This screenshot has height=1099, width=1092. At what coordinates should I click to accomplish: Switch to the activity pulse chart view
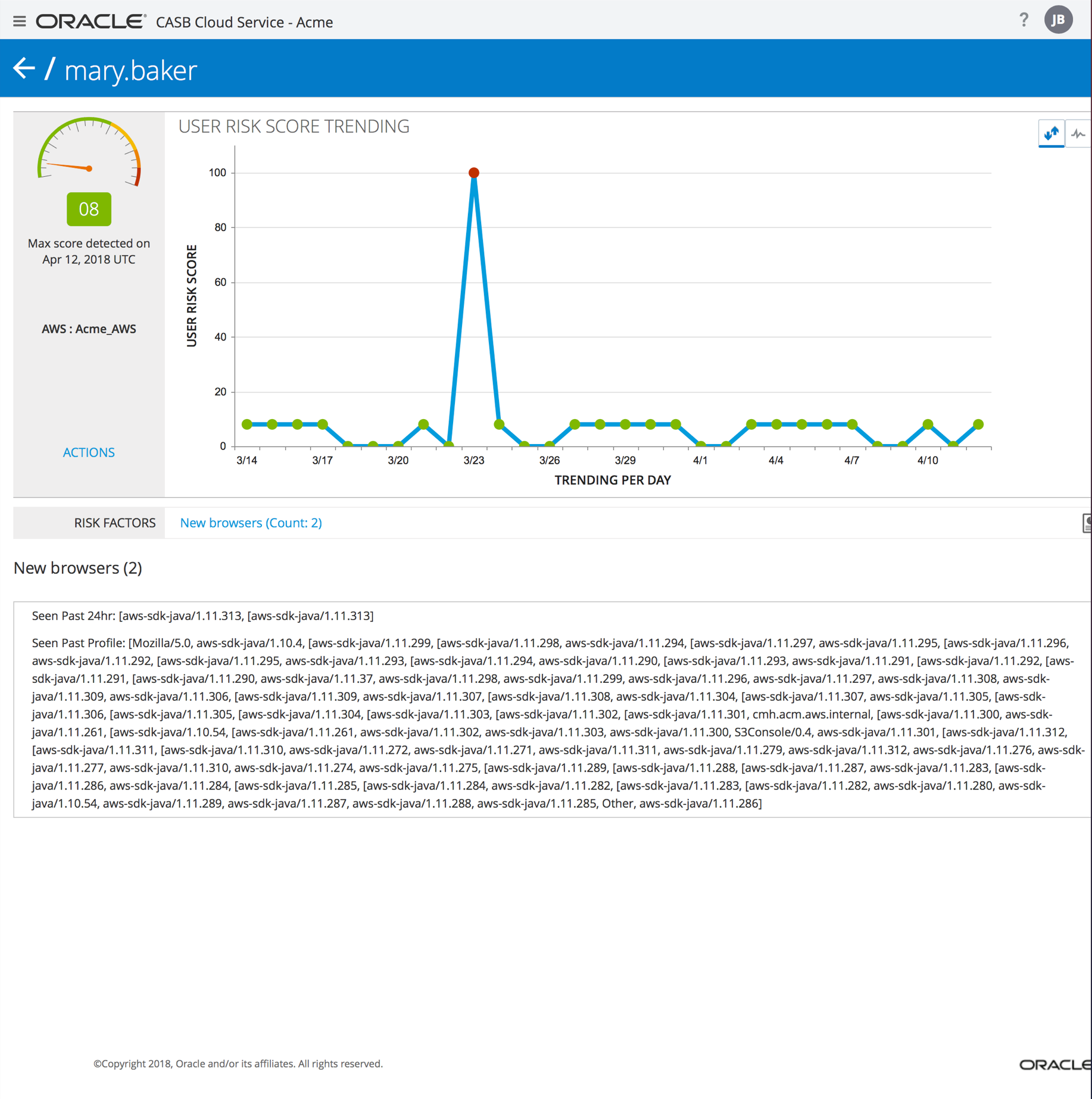pos(1078,133)
